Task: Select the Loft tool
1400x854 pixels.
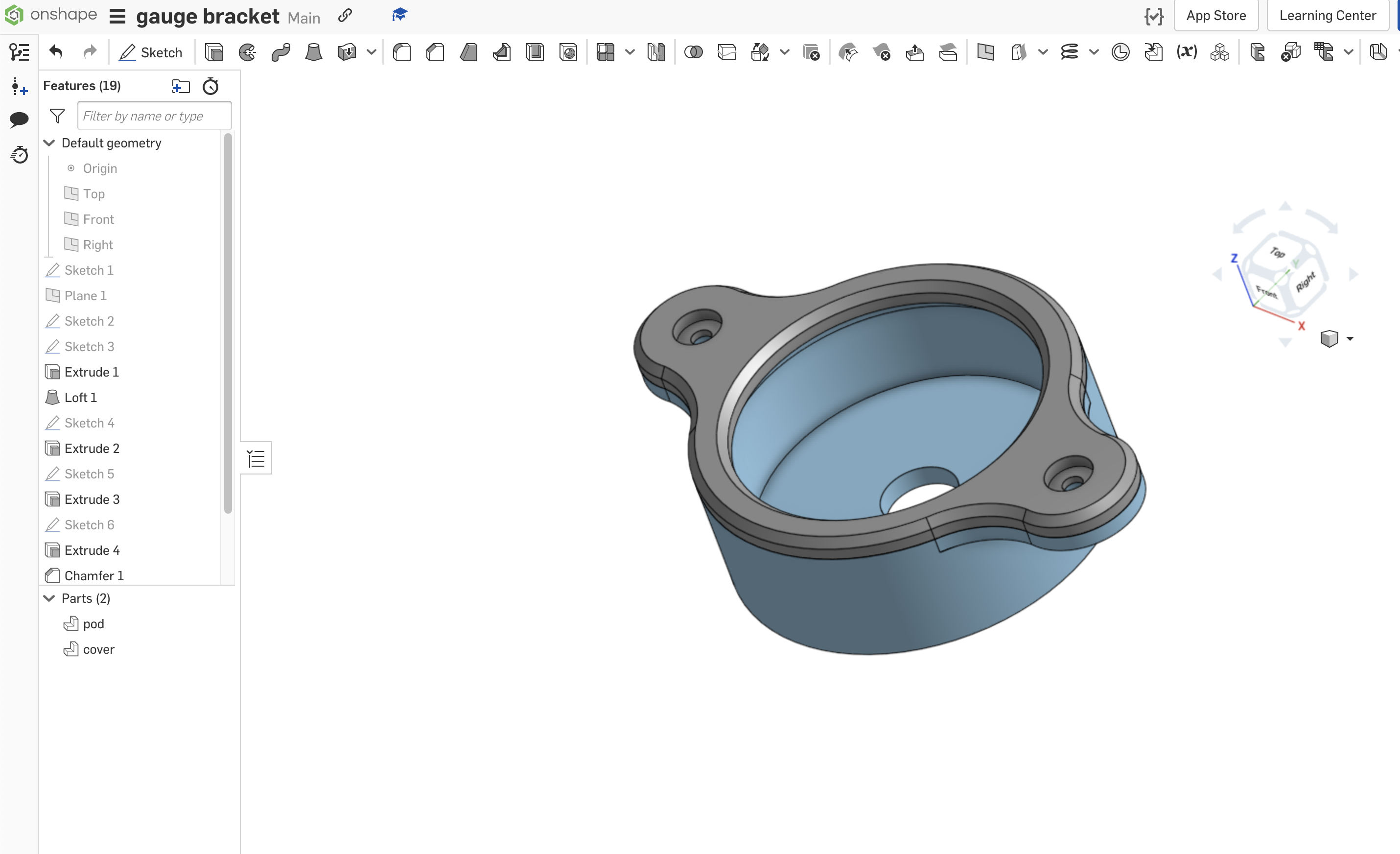Action: (314, 52)
